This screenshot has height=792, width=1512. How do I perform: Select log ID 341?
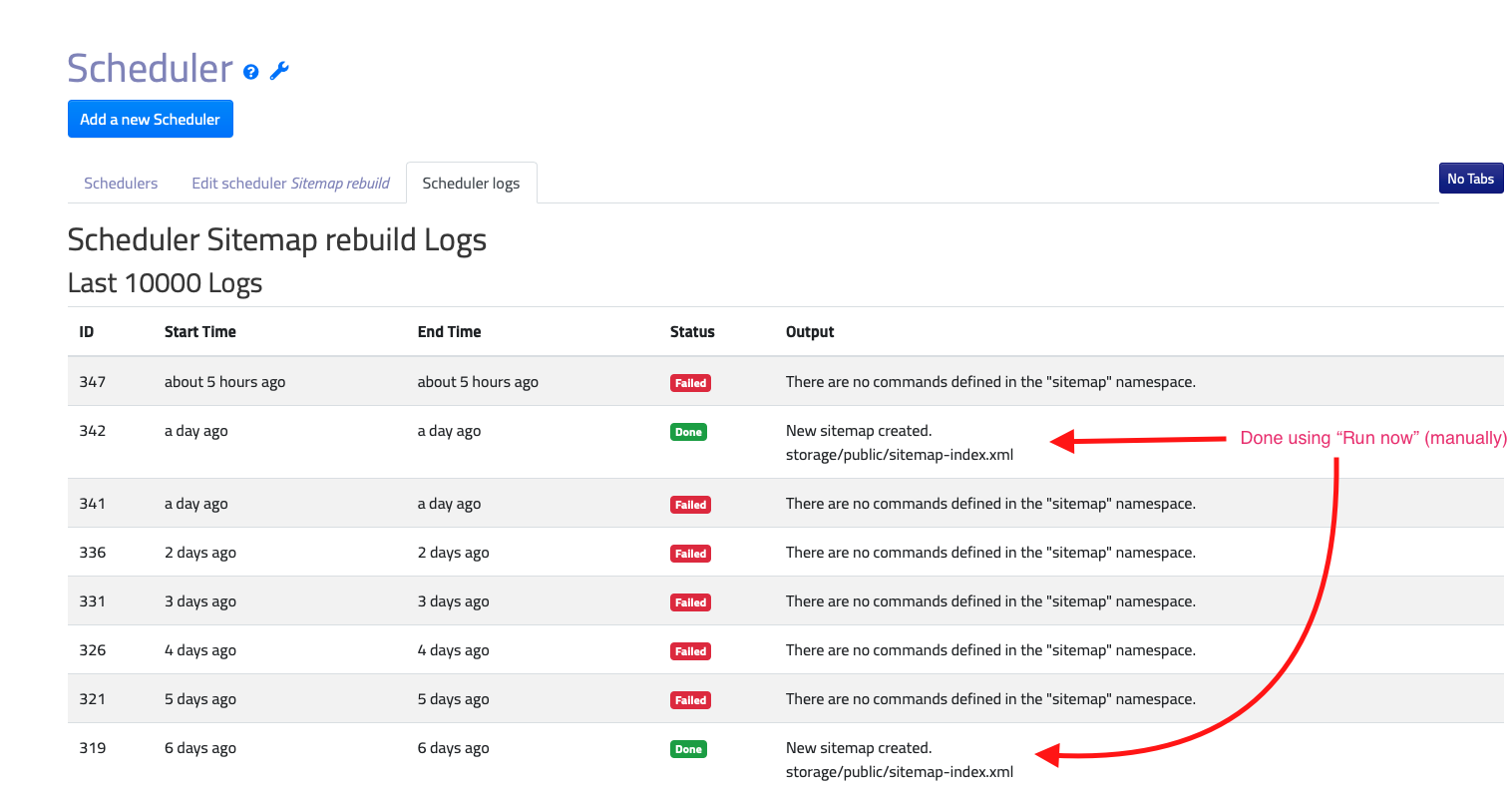[93, 504]
